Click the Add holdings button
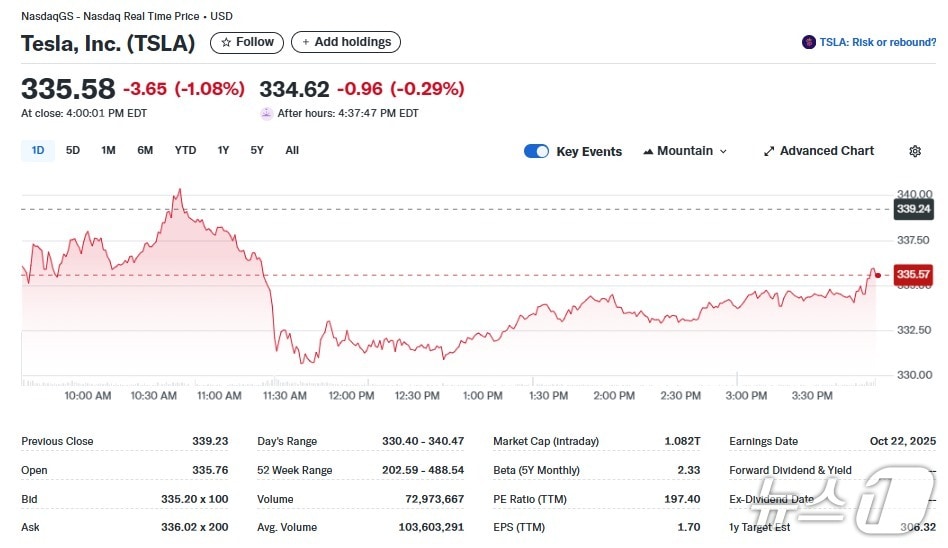The width and height of the screenshot is (948, 548). [x=346, y=42]
